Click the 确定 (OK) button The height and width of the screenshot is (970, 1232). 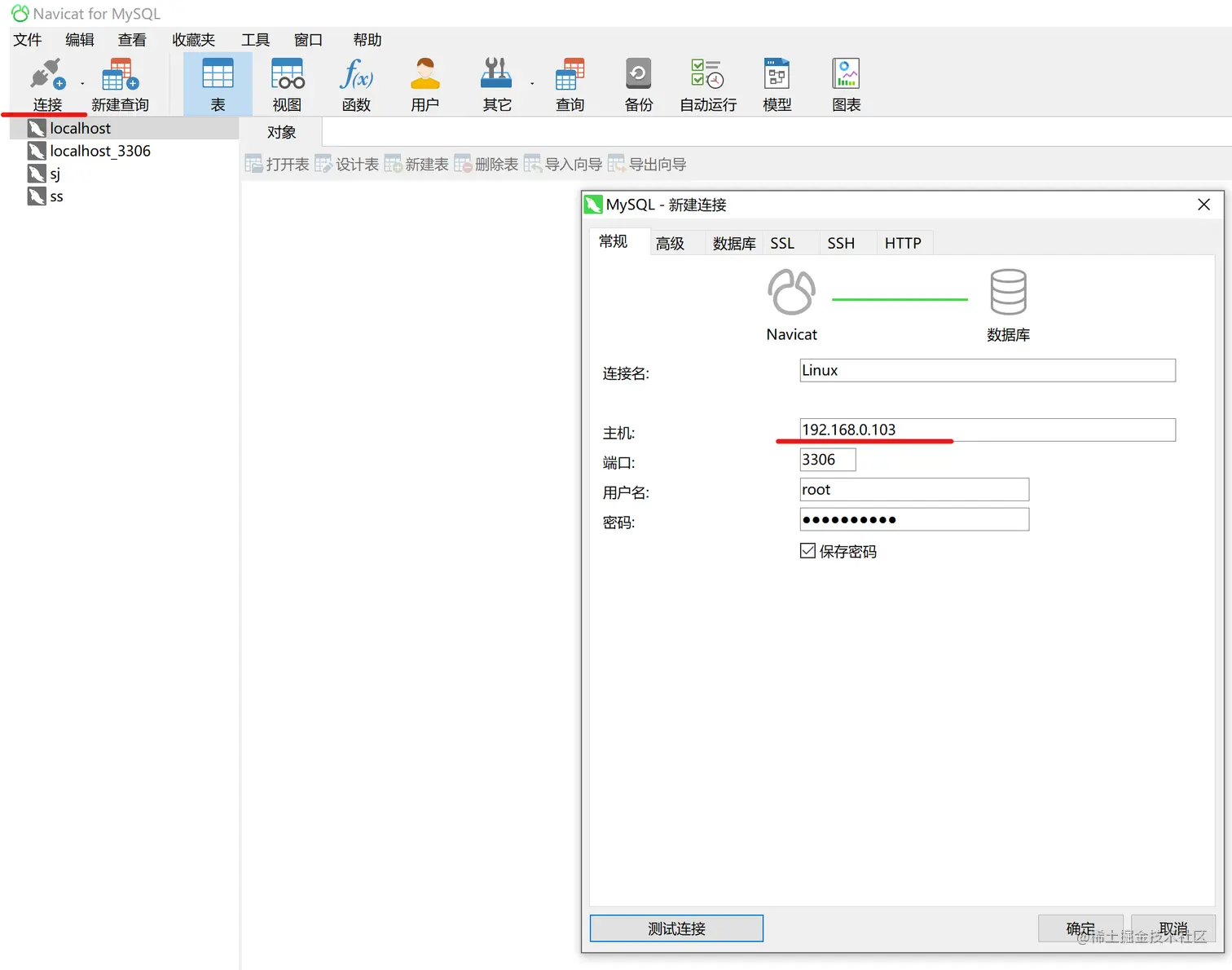[1080, 928]
